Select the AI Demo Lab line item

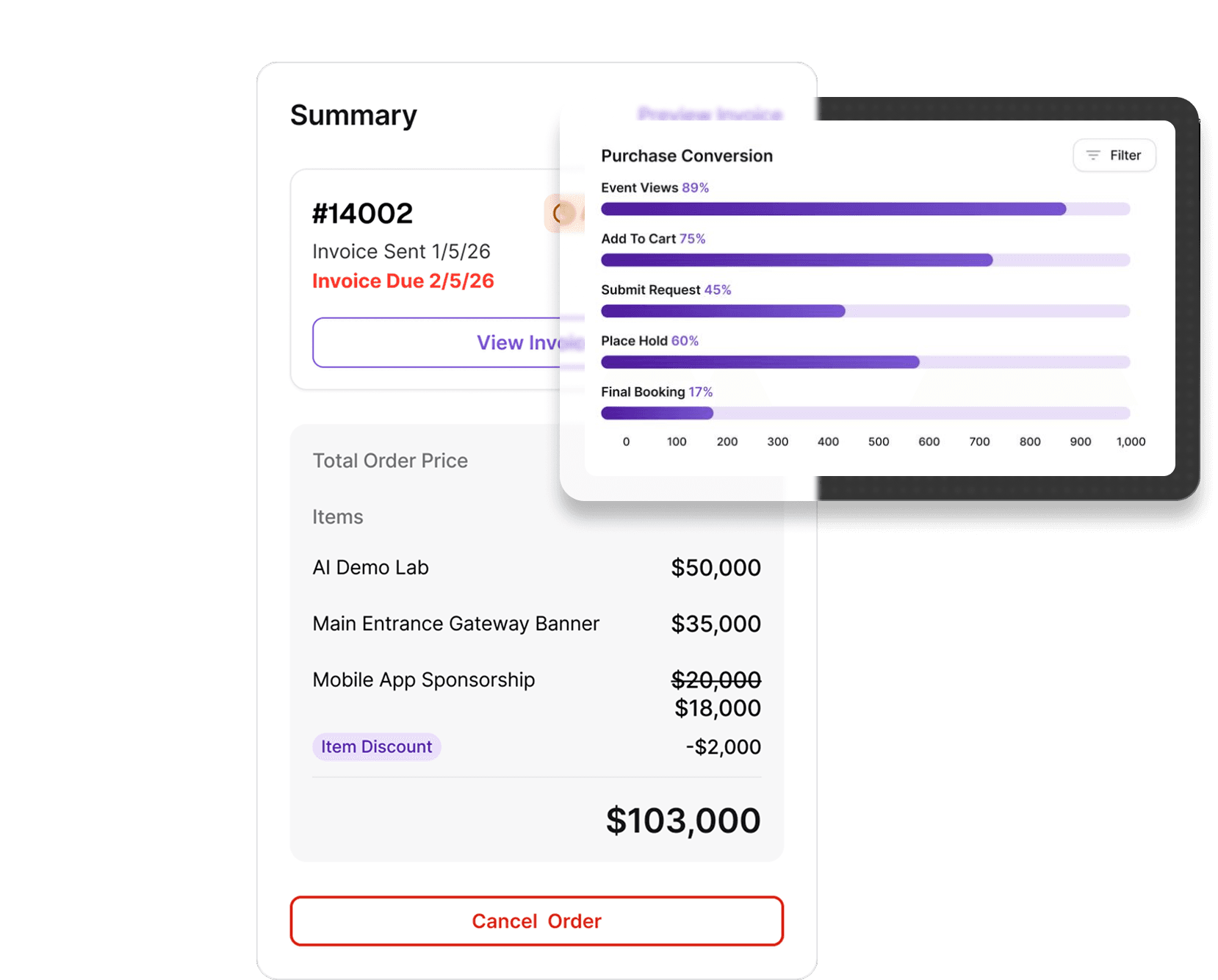pyautogui.click(x=370, y=567)
